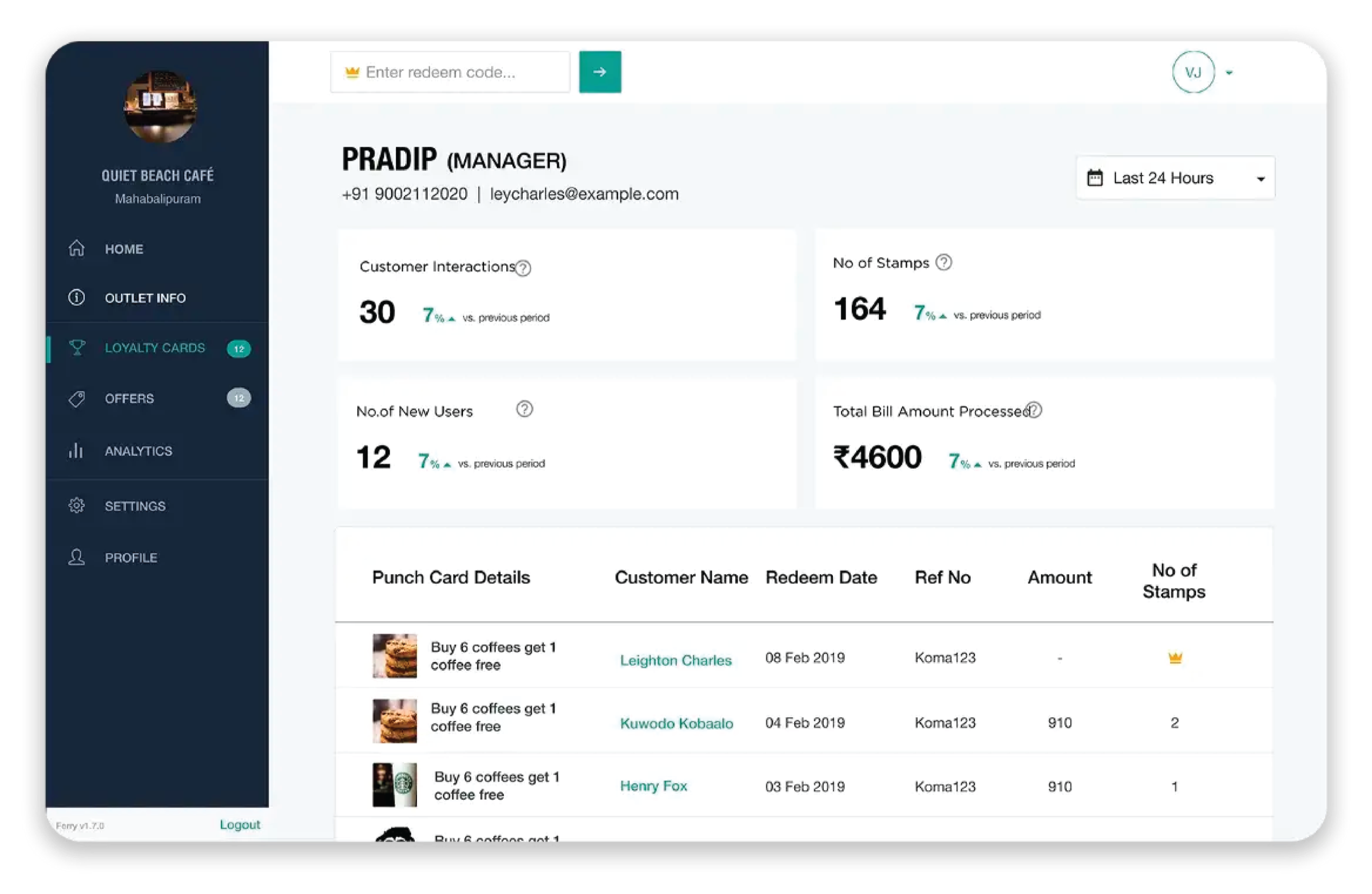The image size is (1372, 894).
Task: Click the Offers tag icon
Action: [x=77, y=399]
